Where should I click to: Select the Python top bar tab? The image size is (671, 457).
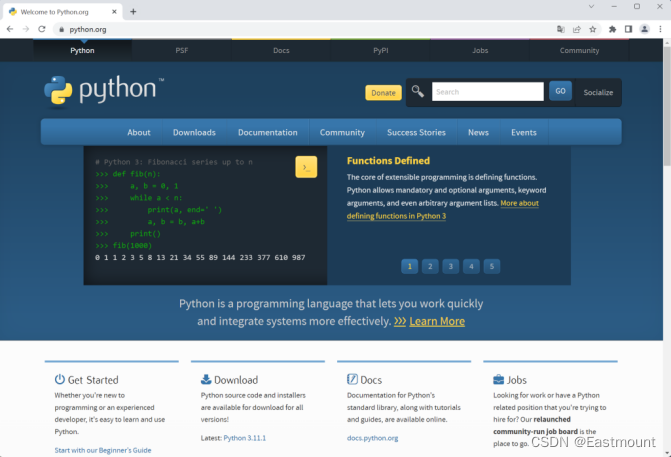(x=83, y=50)
